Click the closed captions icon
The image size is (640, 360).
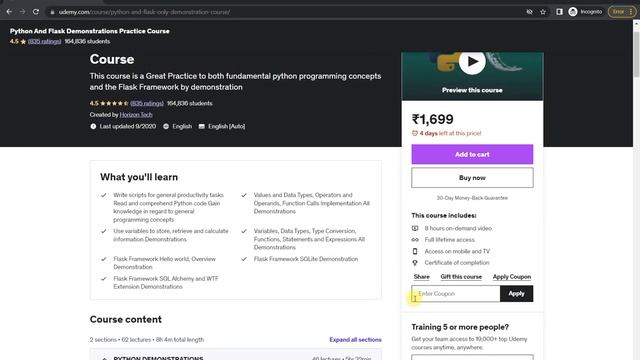click(x=202, y=127)
